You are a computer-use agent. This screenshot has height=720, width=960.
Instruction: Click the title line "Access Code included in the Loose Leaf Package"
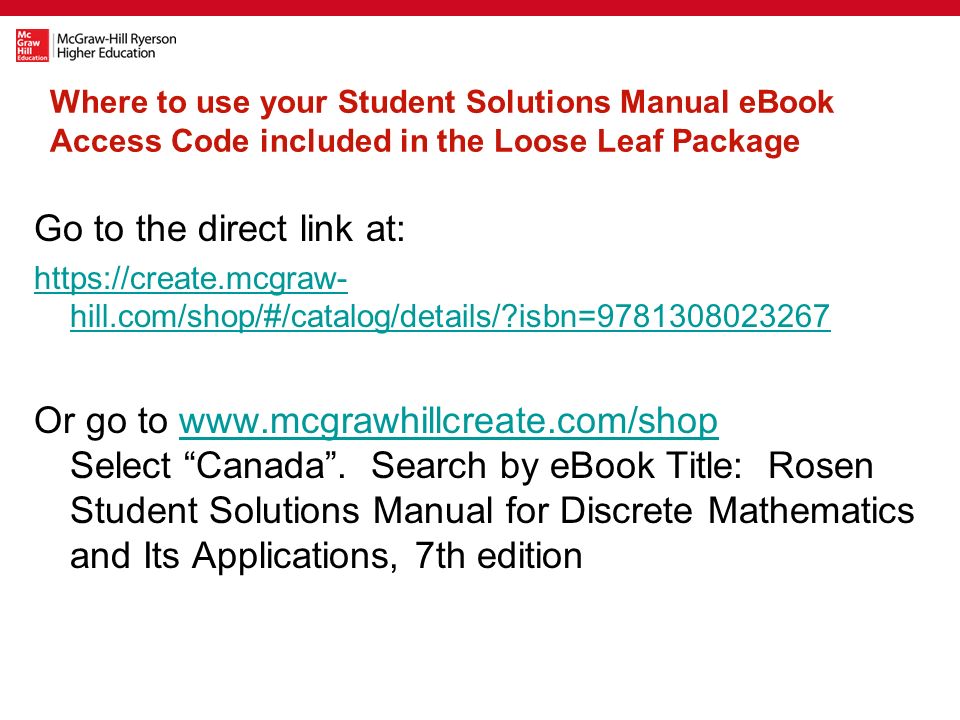point(425,141)
